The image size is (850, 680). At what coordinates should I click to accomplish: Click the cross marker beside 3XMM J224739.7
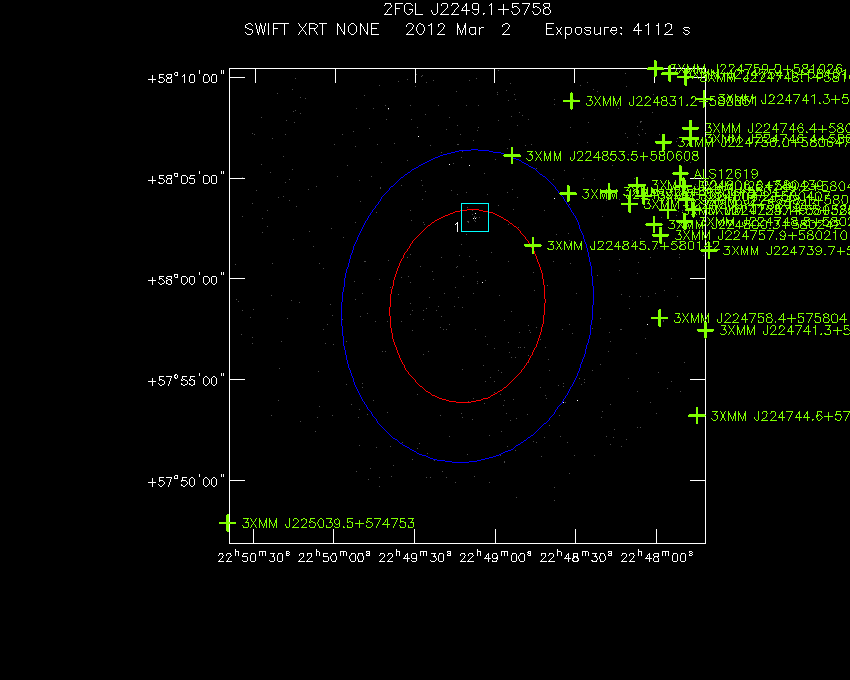click(709, 251)
